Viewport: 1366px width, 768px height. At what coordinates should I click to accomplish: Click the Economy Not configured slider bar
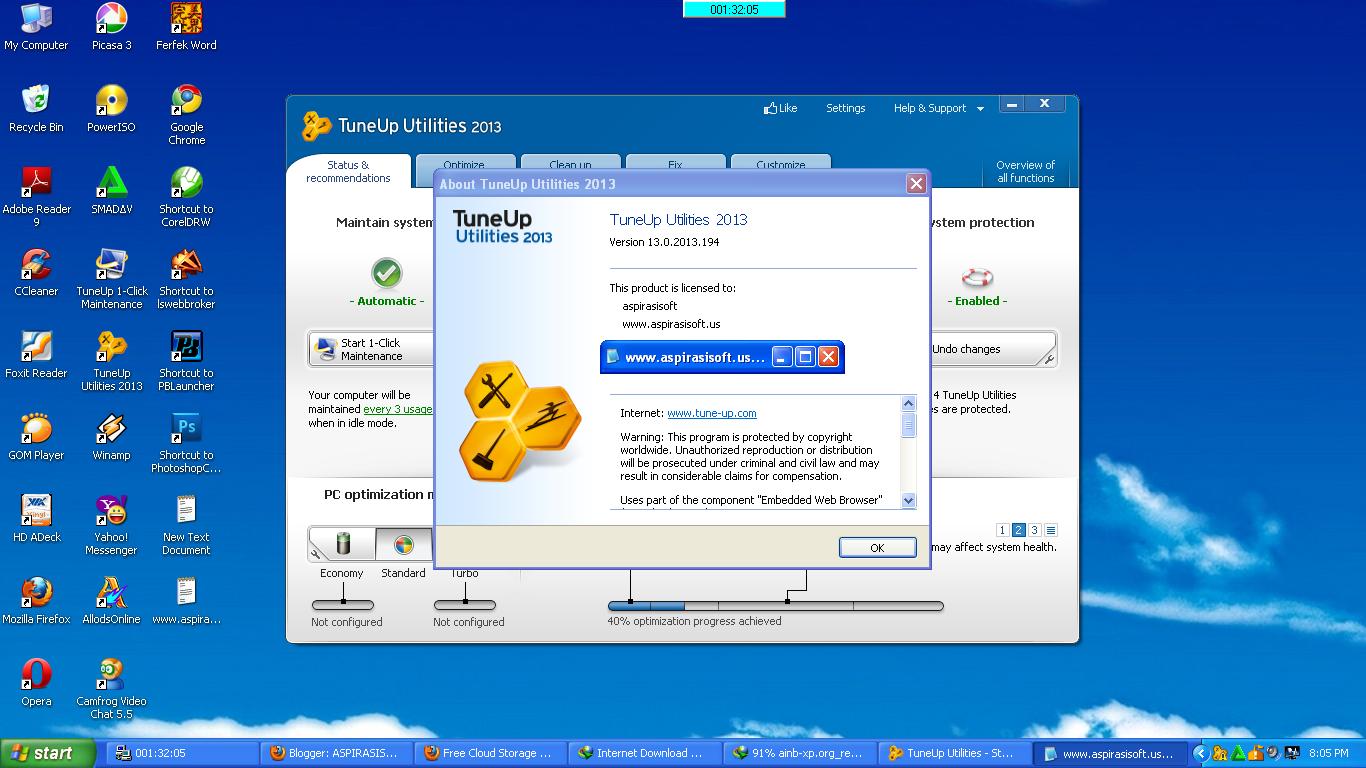tap(342, 605)
